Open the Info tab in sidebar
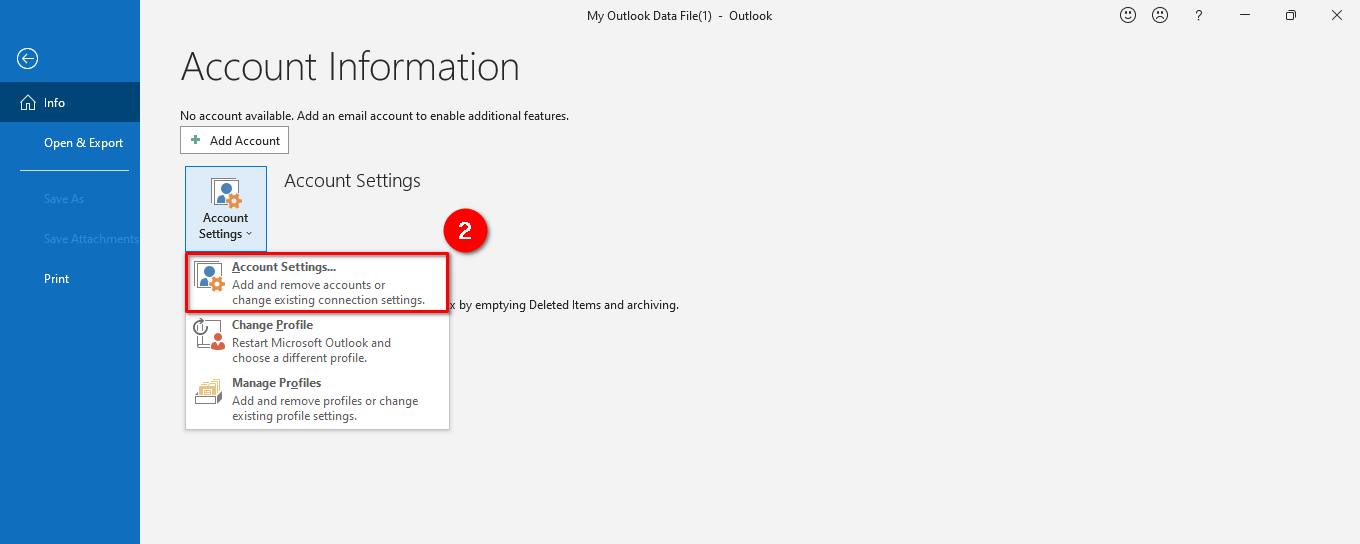This screenshot has height=544, width=1360. tap(70, 102)
